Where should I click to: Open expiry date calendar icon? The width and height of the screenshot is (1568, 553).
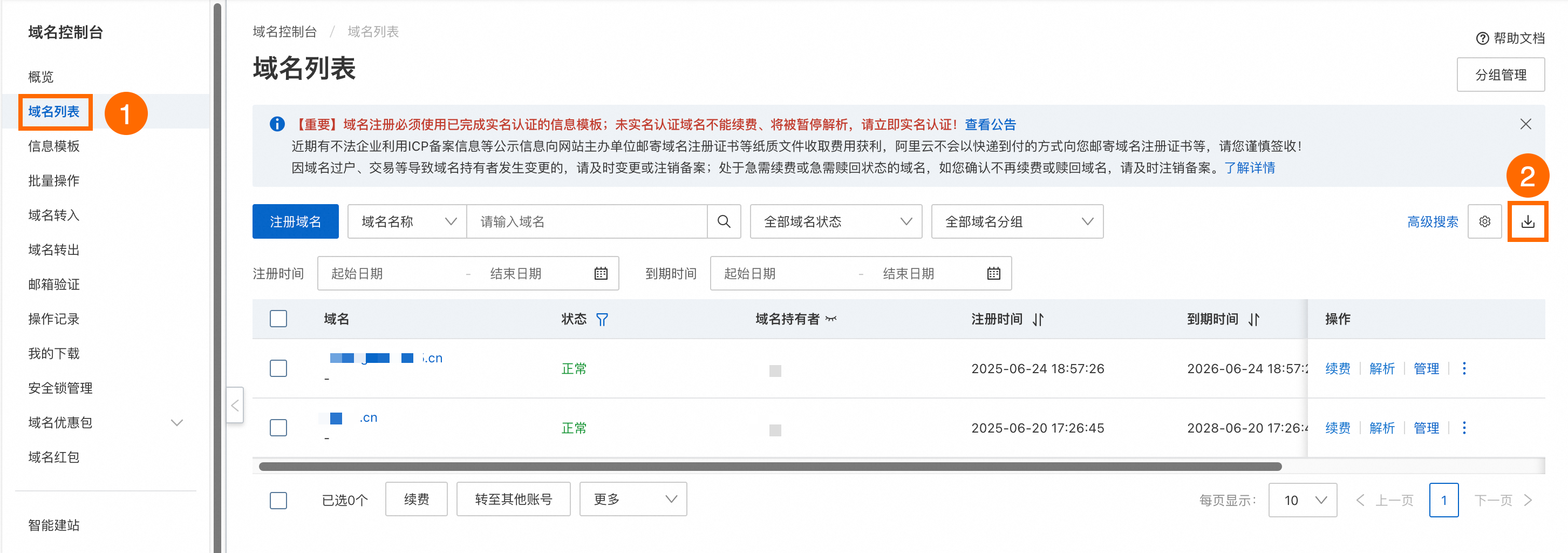pyautogui.click(x=993, y=273)
